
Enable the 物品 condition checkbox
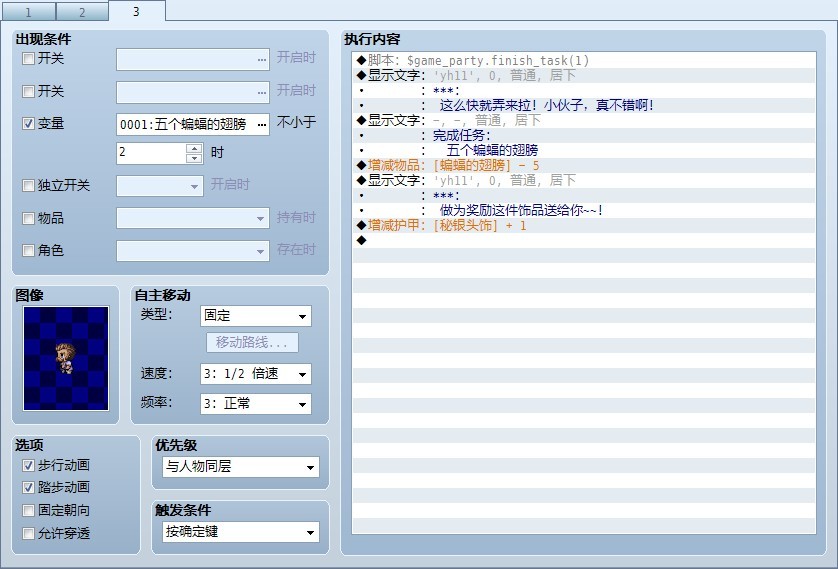click(x=28, y=218)
